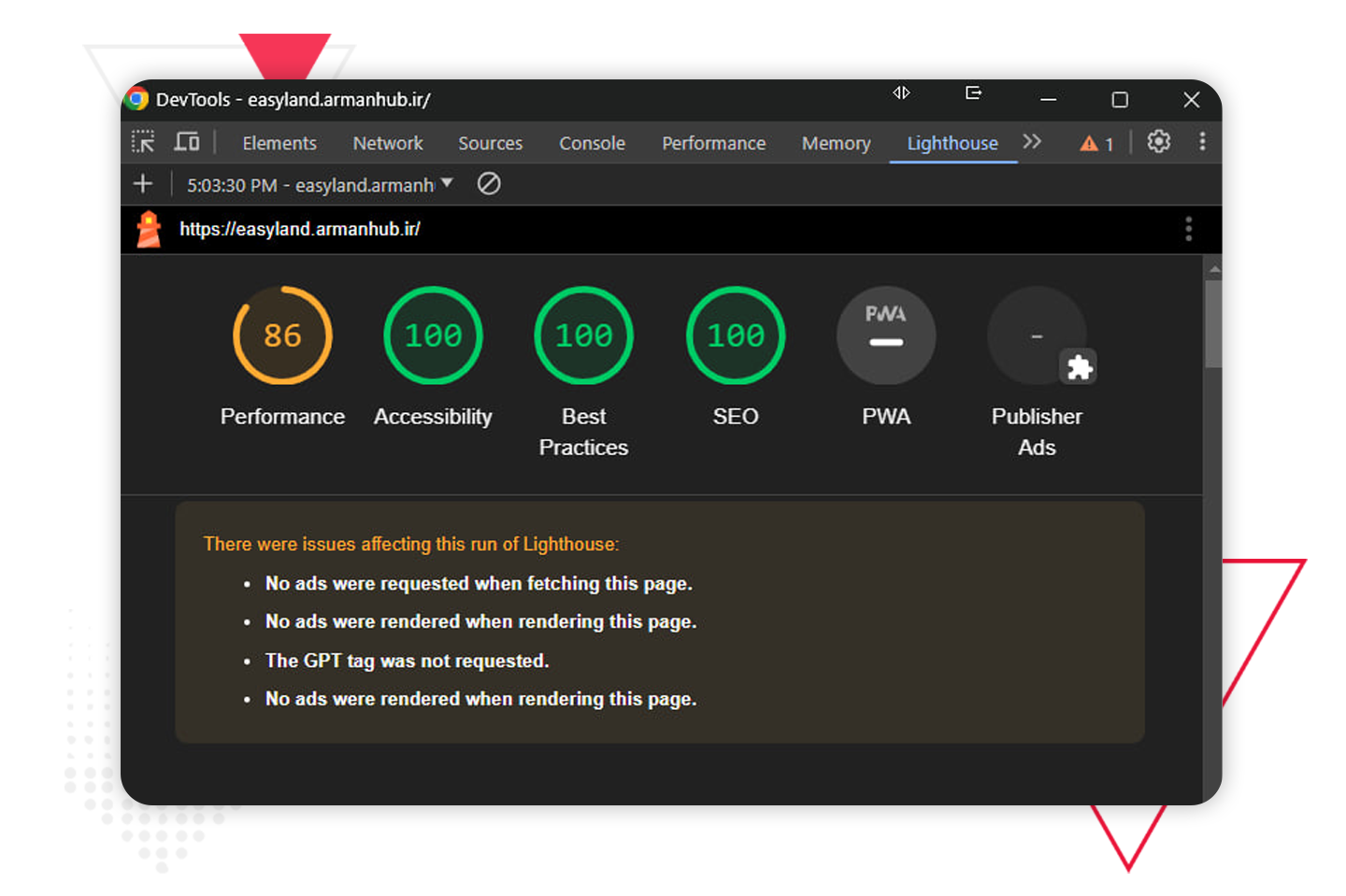Expand the more tabs chevron
Screen dimensions: 1346x896
click(x=1032, y=142)
